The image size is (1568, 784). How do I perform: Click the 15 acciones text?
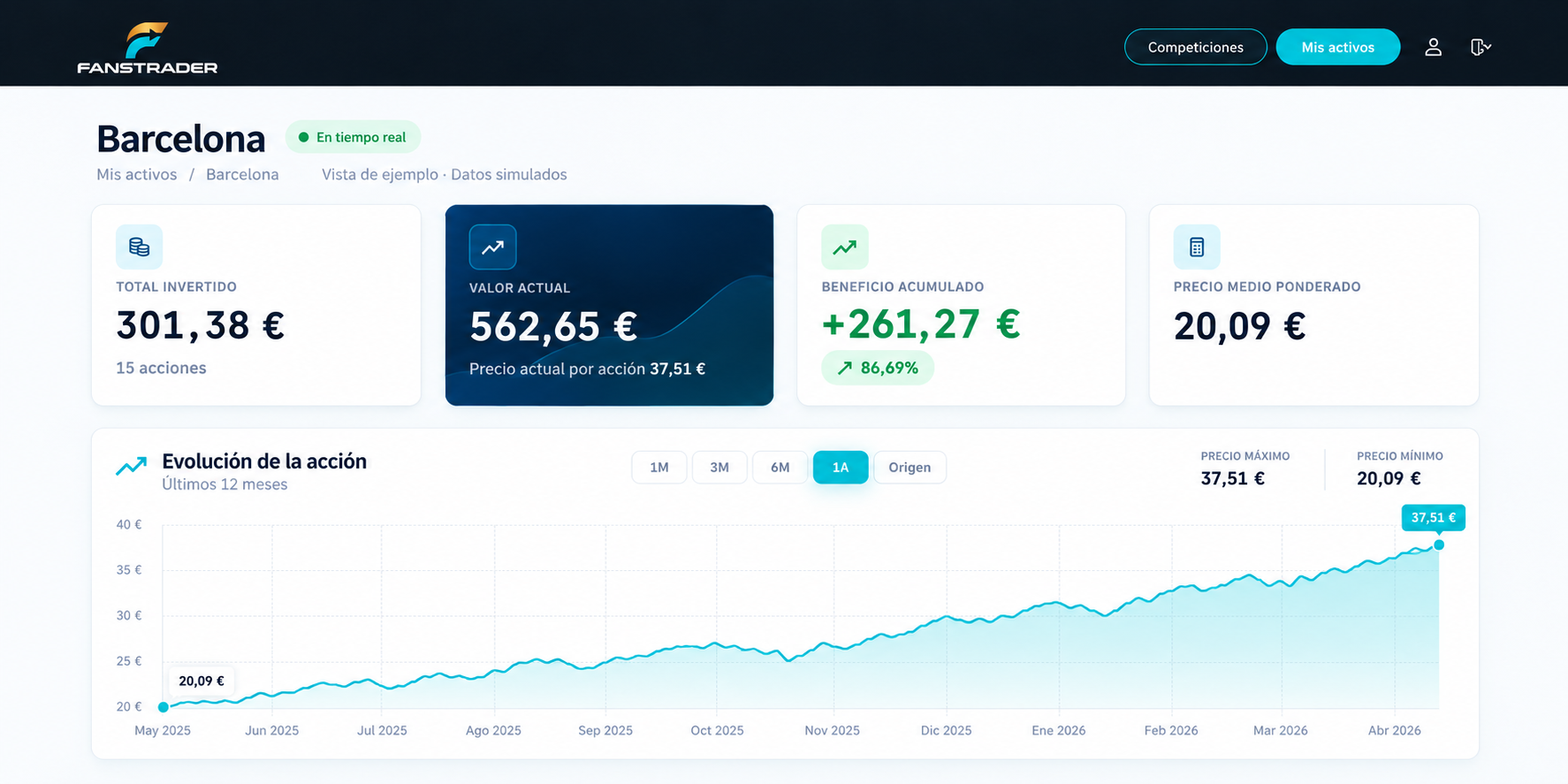(161, 368)
